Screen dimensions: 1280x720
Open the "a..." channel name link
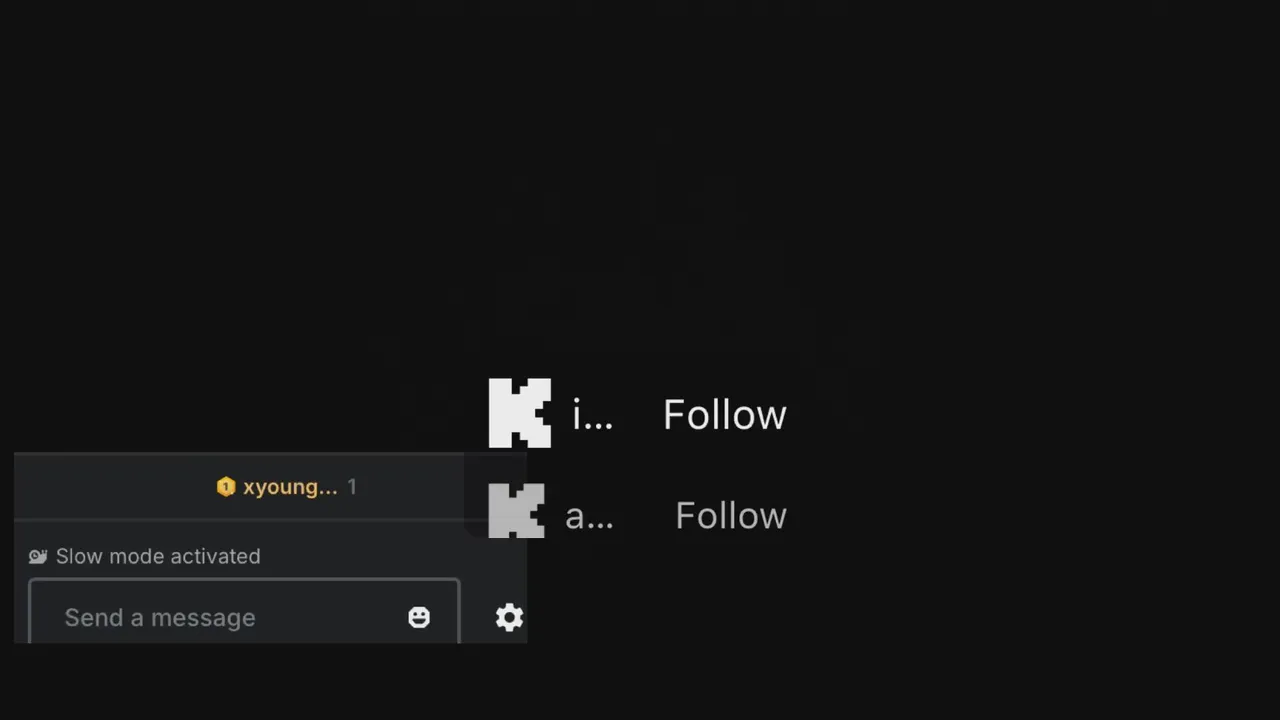click(x=589, y=516)
